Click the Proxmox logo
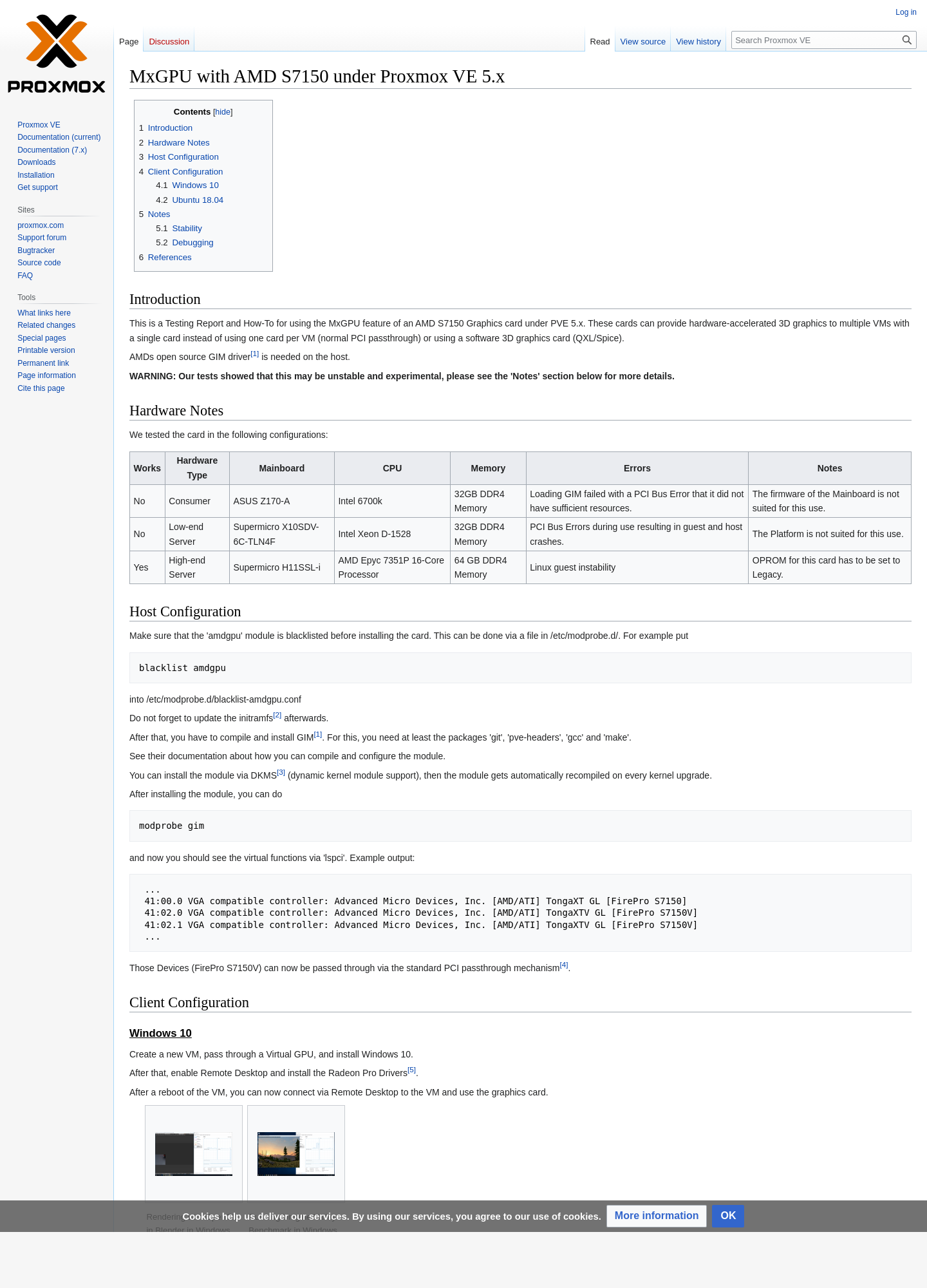927x1288 pixels. pos(57,54)
